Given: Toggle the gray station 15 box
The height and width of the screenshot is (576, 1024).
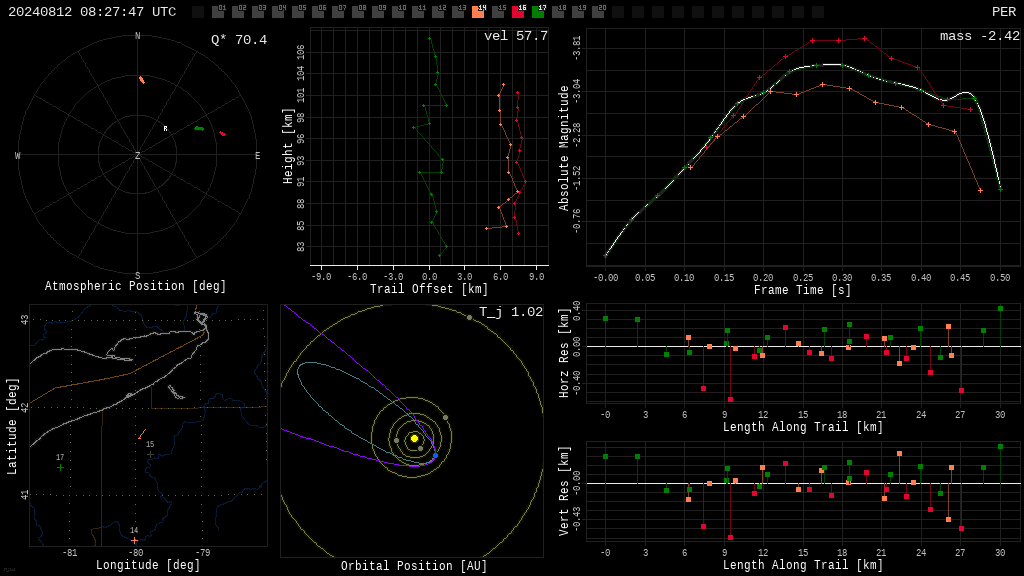Looking at the screenshot, I should click(x=498, y=11).
